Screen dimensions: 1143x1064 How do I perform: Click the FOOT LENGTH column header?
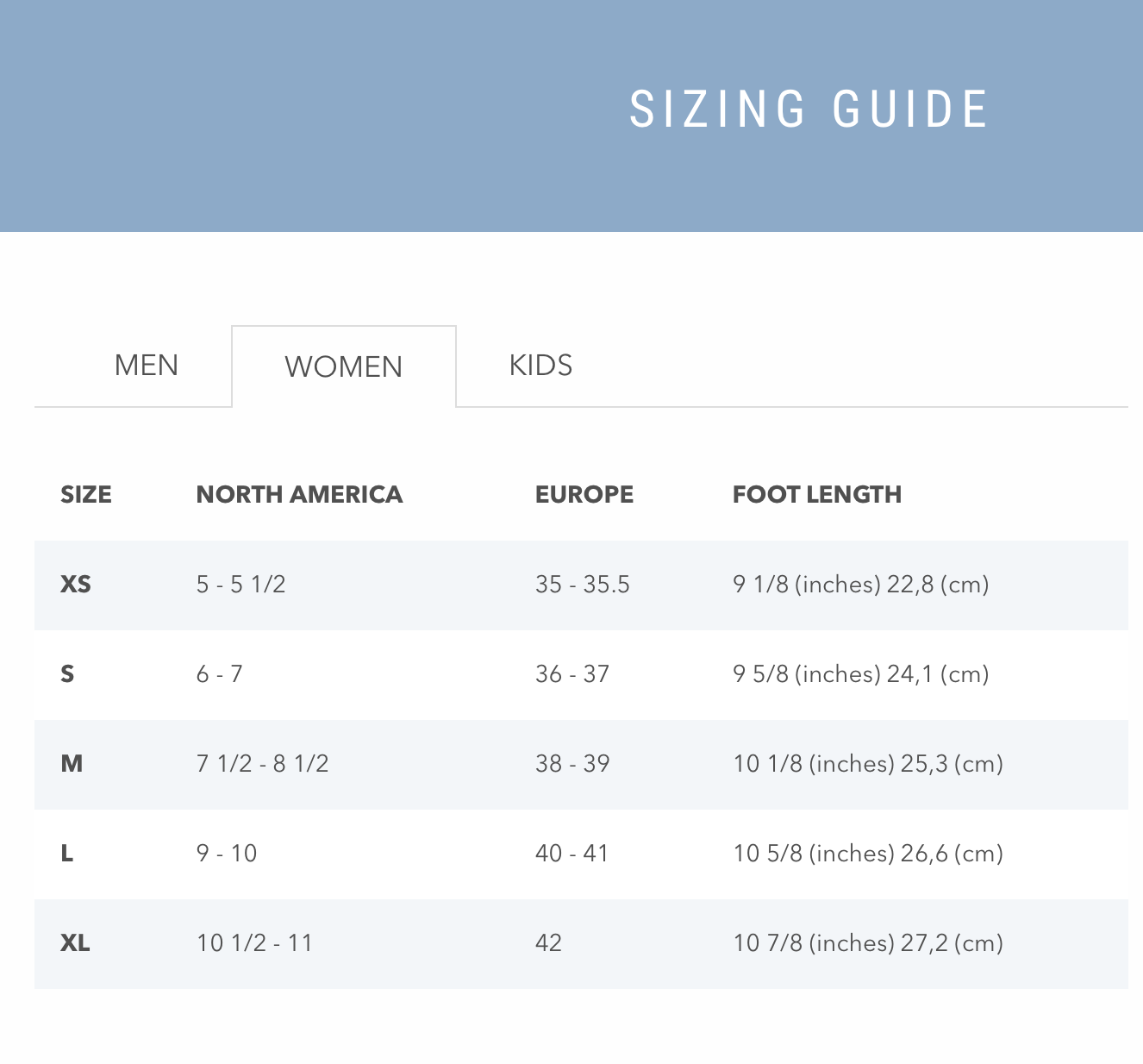click(816, 495)
